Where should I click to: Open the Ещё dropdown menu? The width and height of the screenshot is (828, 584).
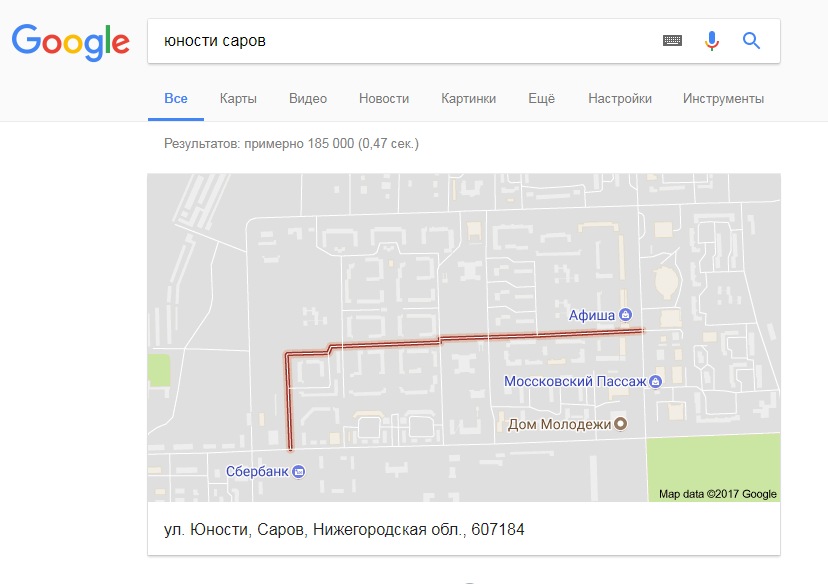pyautogui.click(x=541, y=99)
